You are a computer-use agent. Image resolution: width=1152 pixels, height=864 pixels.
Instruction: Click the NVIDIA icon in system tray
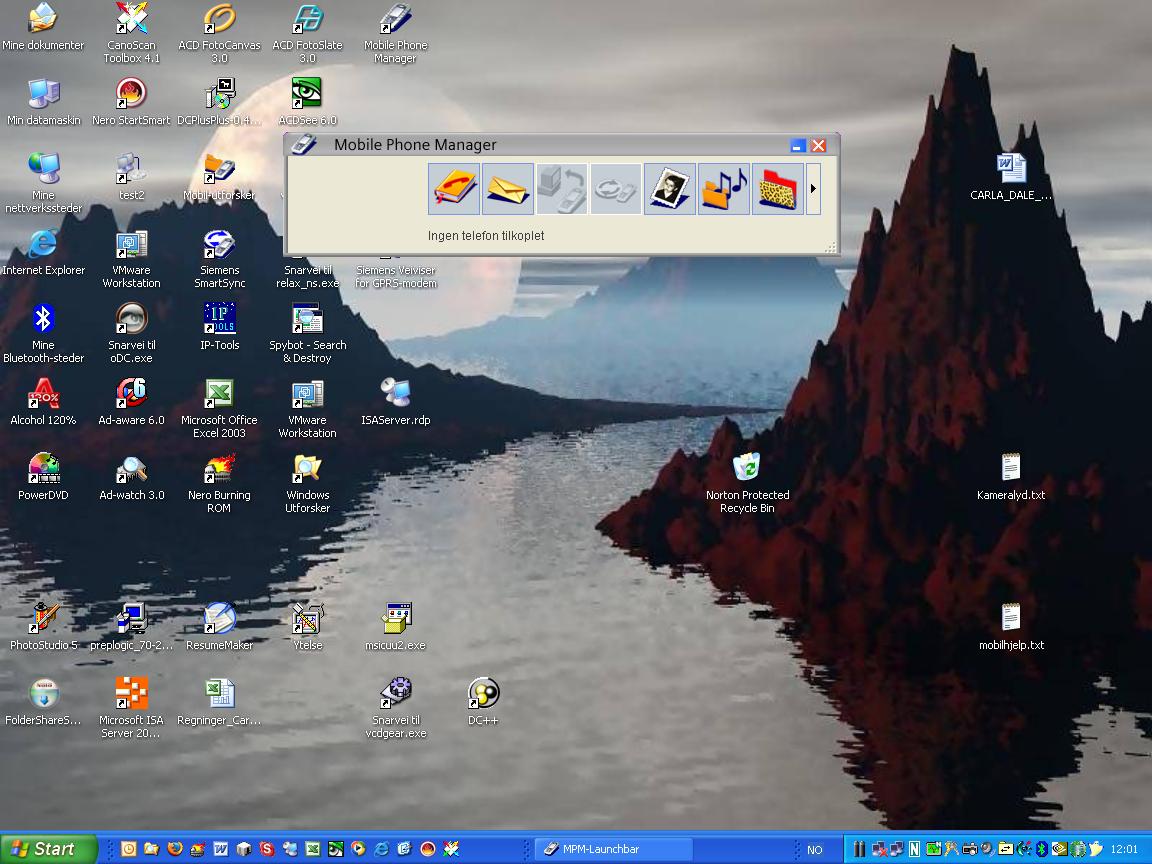click(x=1059, y=849)
